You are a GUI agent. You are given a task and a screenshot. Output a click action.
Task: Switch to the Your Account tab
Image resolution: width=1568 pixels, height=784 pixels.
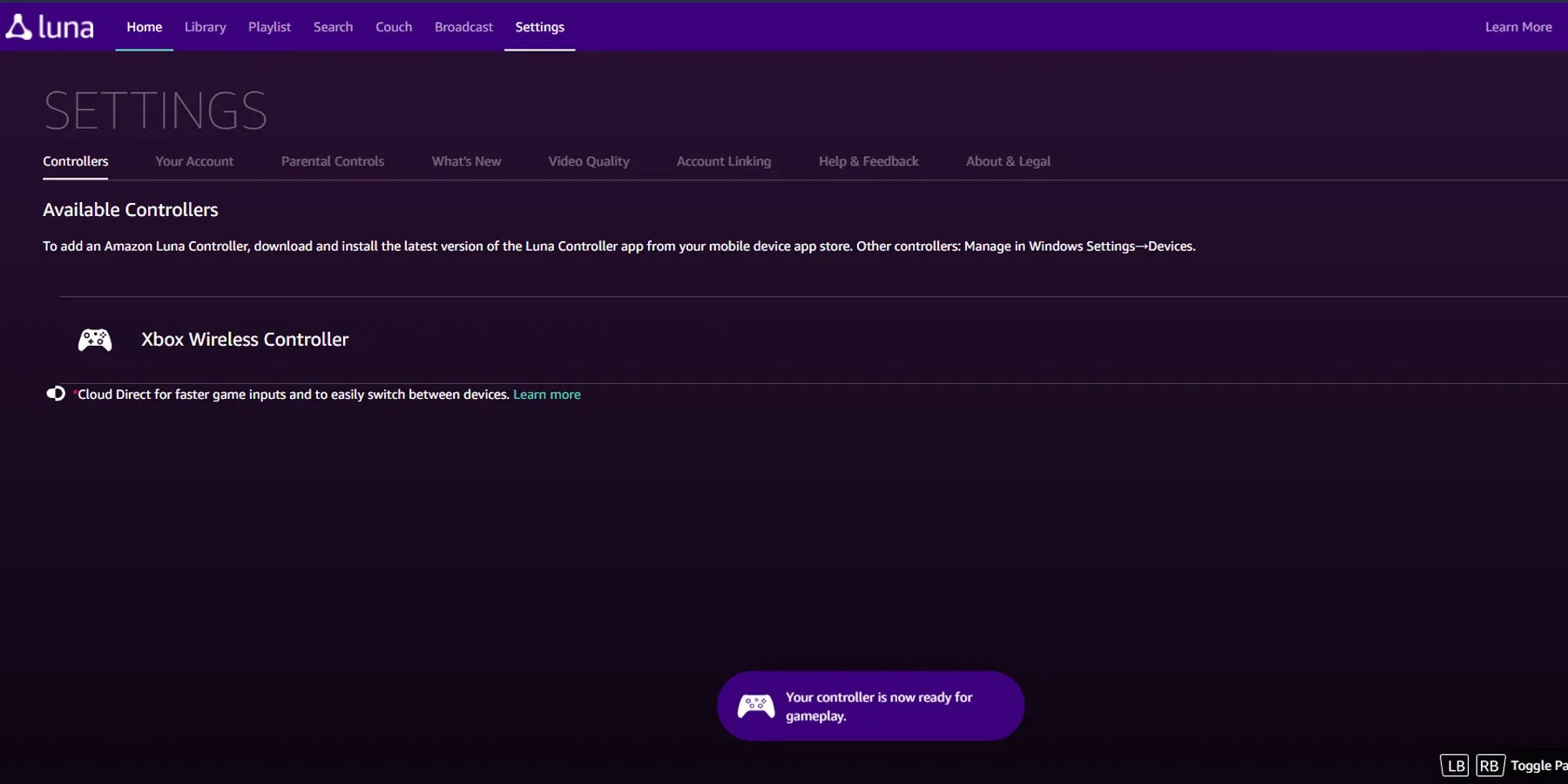[194, 161]
